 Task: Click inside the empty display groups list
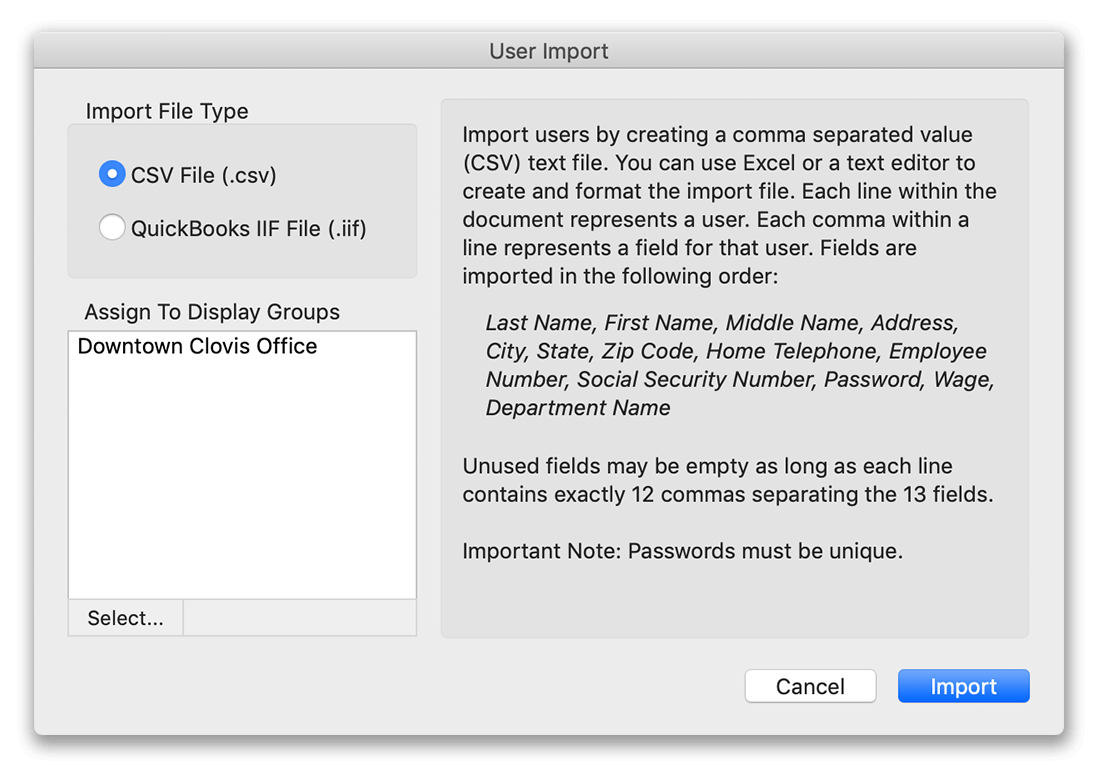pos(240,480)
